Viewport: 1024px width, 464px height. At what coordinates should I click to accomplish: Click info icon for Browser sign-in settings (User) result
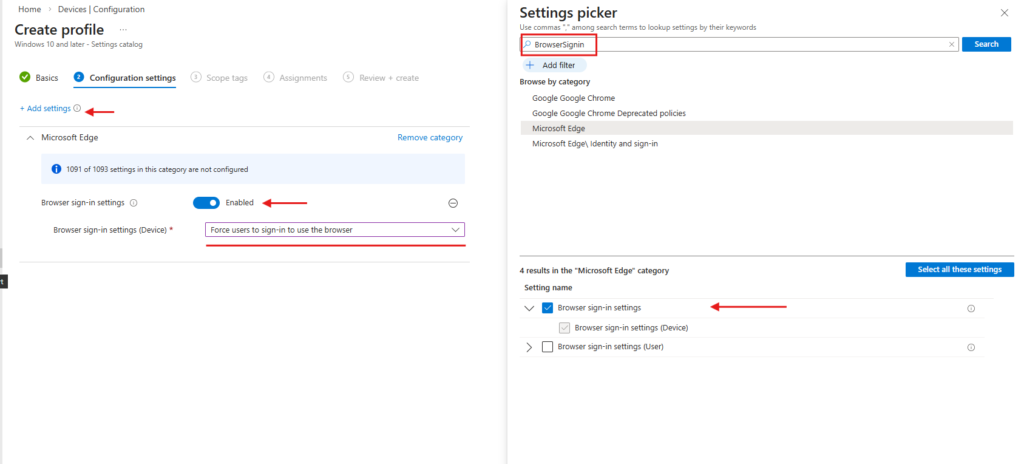970,347
